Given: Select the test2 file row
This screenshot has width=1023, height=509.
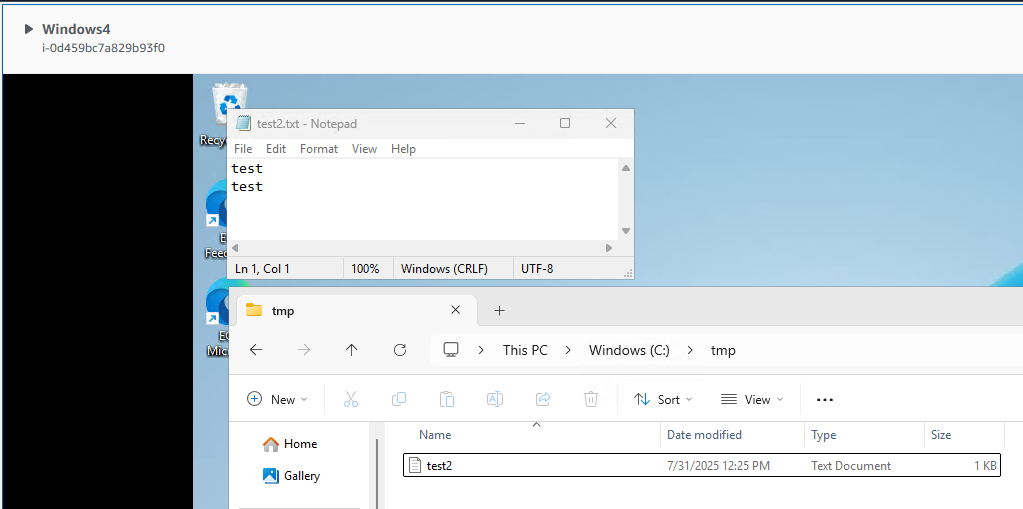Looking at the screenshot, I should click(x=702, y=465).
